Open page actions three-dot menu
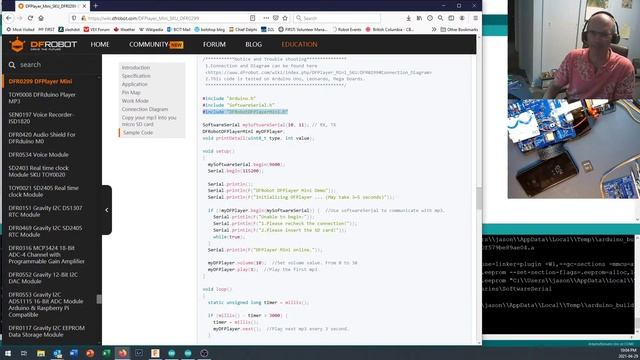This screenshot has height=360, width=640. click(x=266, y=18)
